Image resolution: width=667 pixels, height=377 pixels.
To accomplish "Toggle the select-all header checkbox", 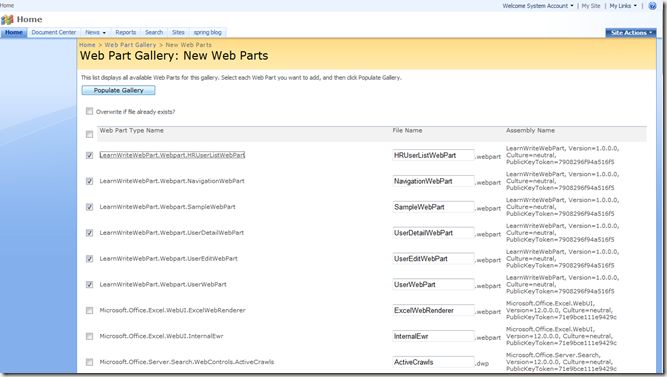I will 89,134.
